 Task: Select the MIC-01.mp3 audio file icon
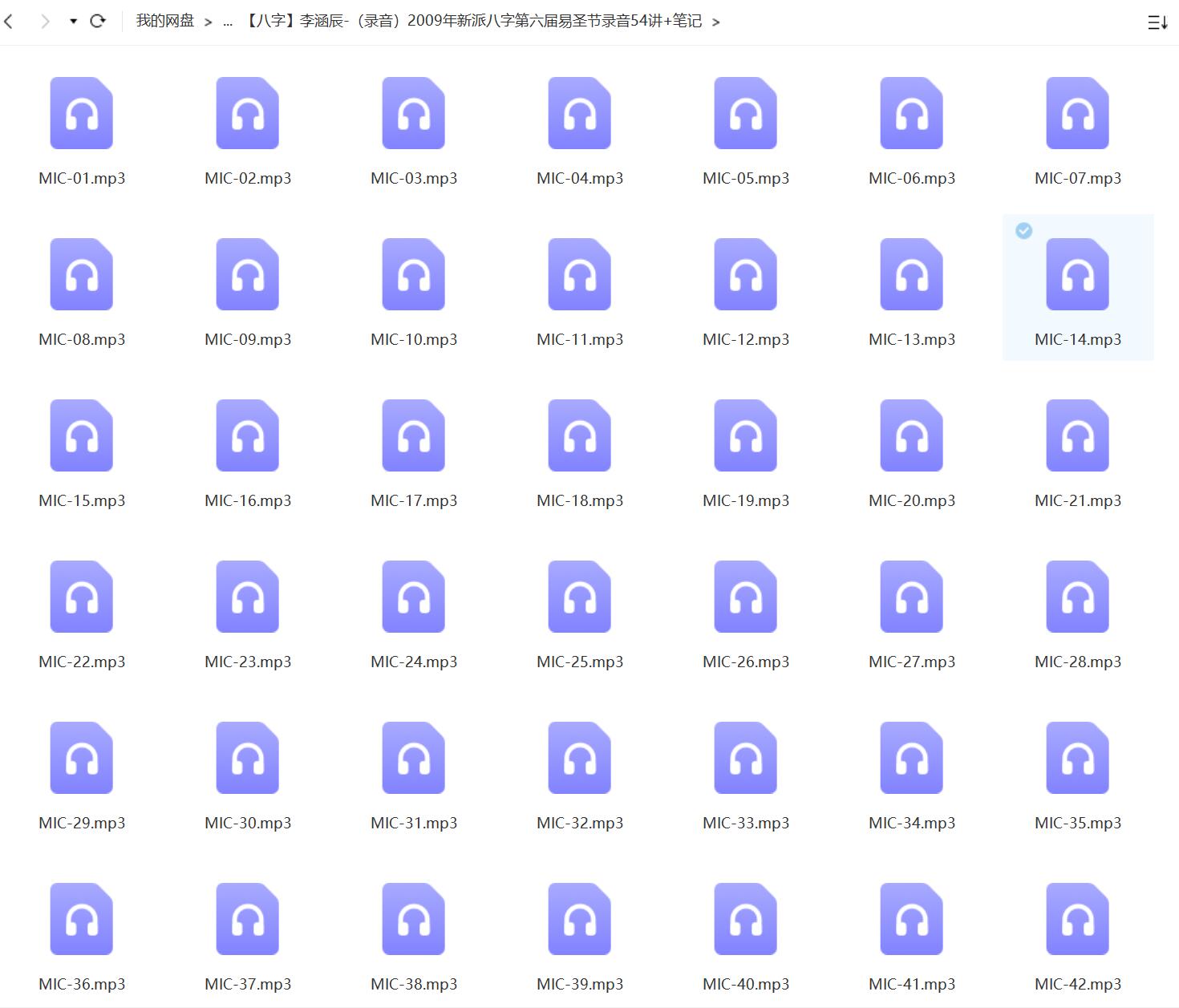click(82, 114)
